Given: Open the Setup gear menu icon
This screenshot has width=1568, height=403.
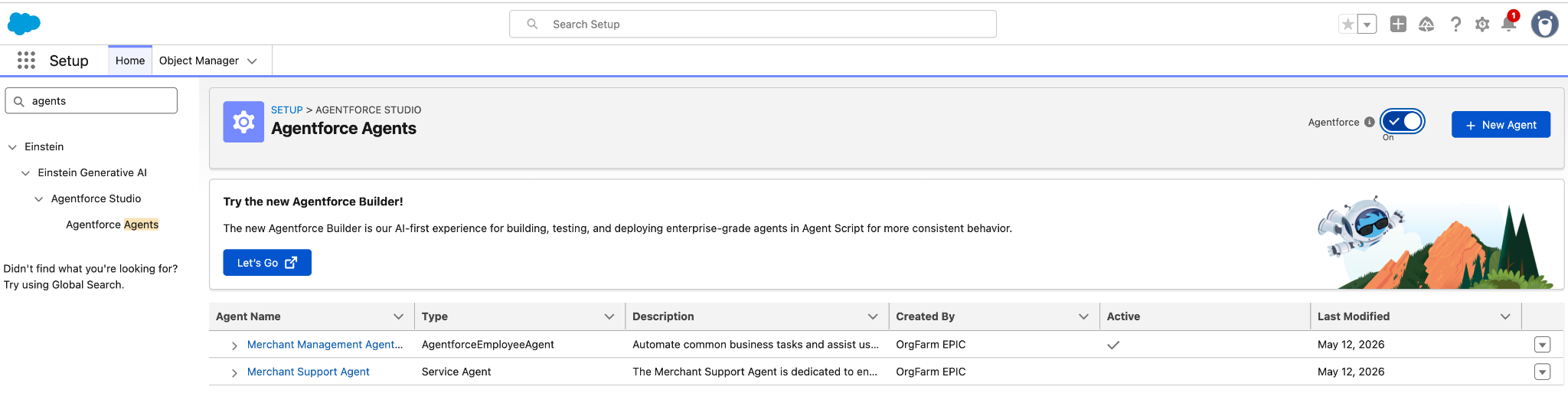Looking at the screenshot, I should click(1482, 25).
